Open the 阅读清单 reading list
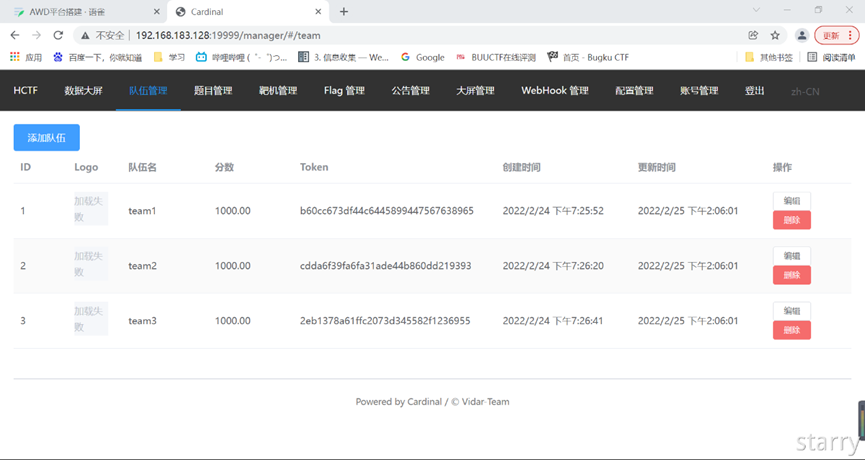This screenshot has height=460, width=865. tap(831, 57)
